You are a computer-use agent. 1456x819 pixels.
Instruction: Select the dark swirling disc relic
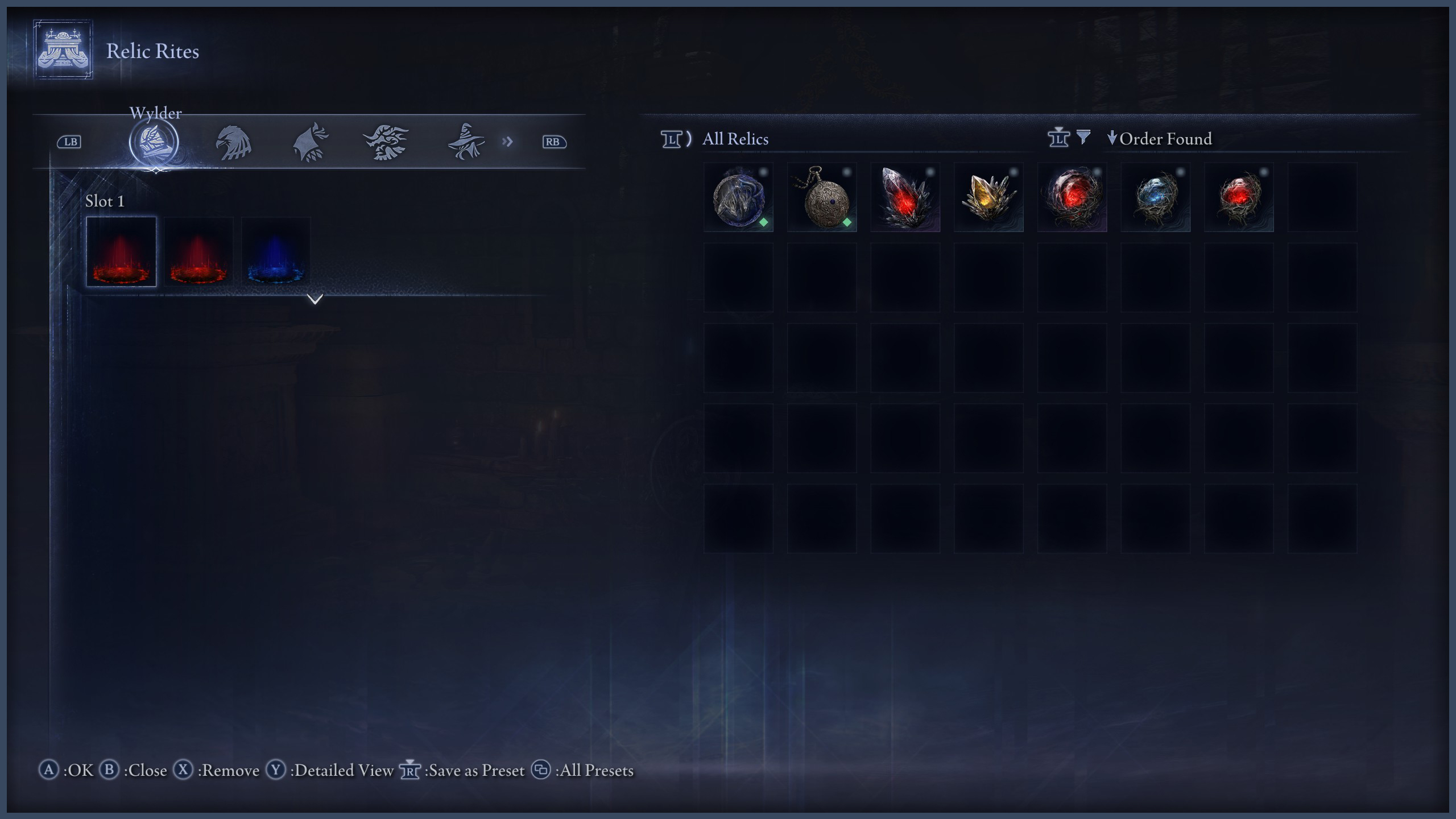pos(738,197)
